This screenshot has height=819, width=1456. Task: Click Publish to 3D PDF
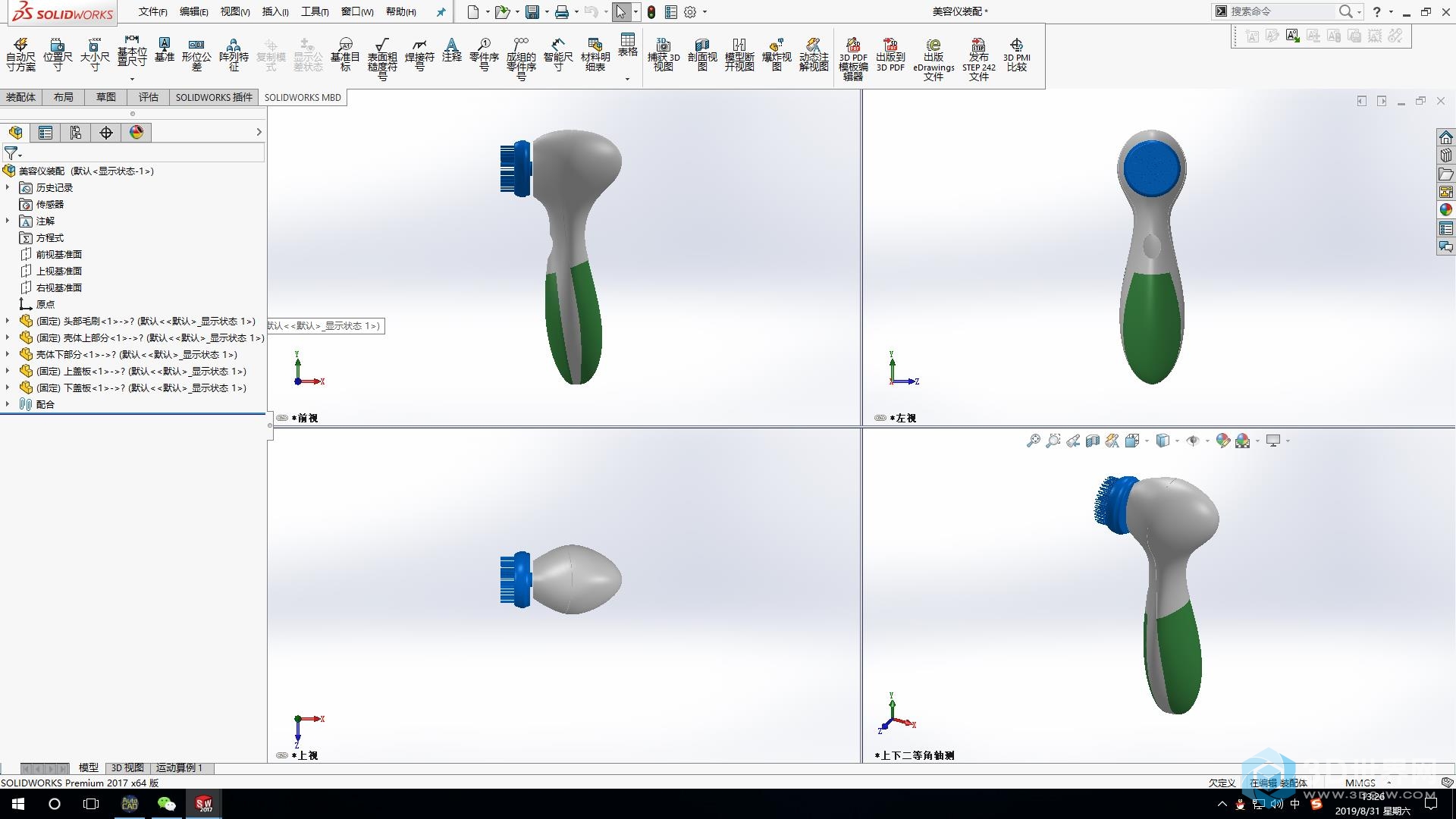pyautogui.click(x=890, y=55)
